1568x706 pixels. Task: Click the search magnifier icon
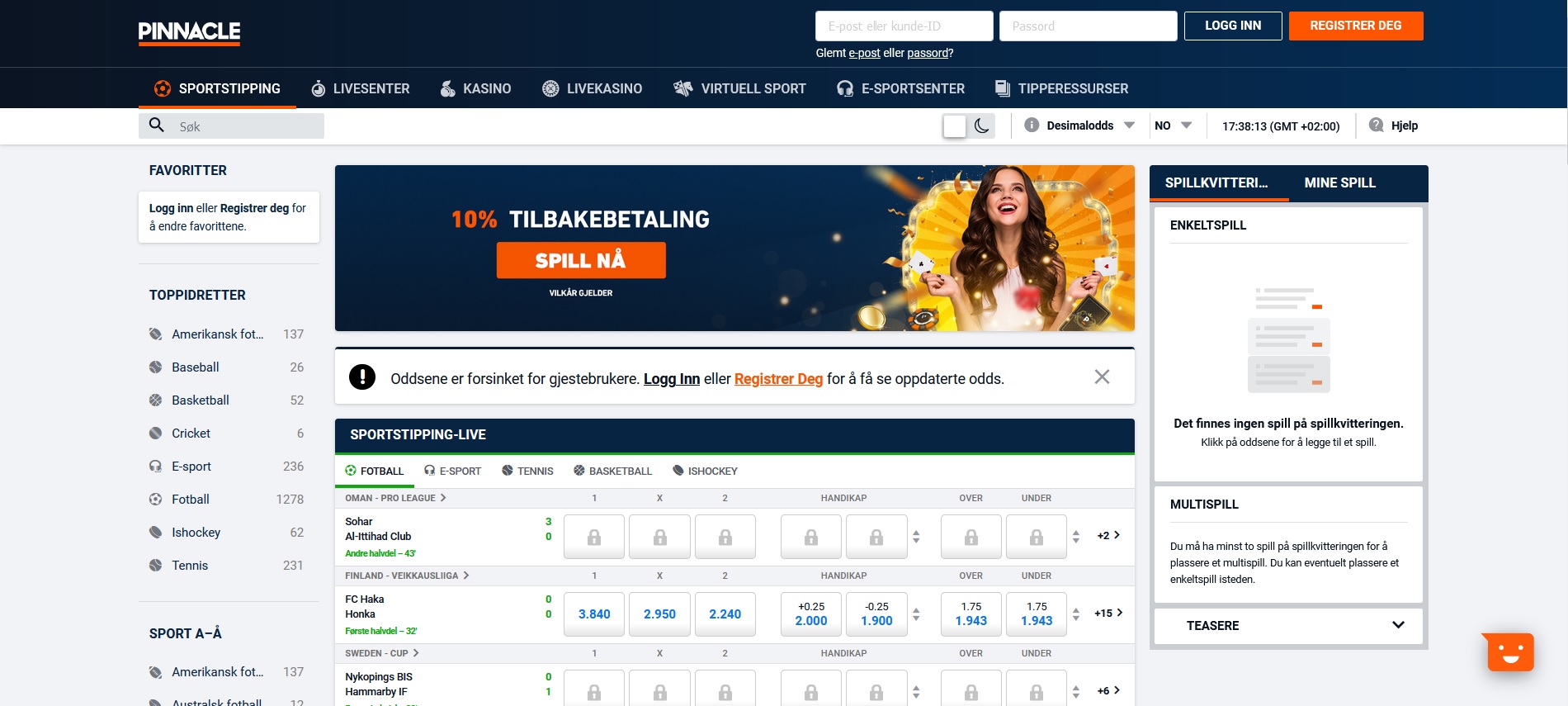coord(157,126)
